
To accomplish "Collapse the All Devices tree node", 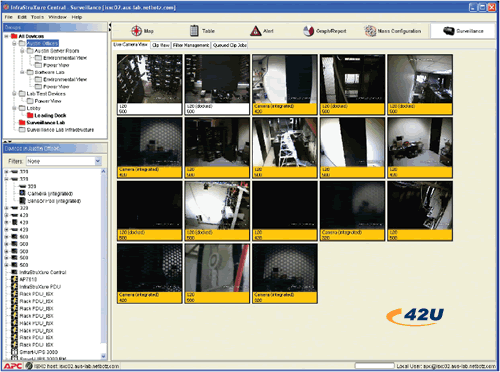I will pyautogui.click(x=6, y=36).
